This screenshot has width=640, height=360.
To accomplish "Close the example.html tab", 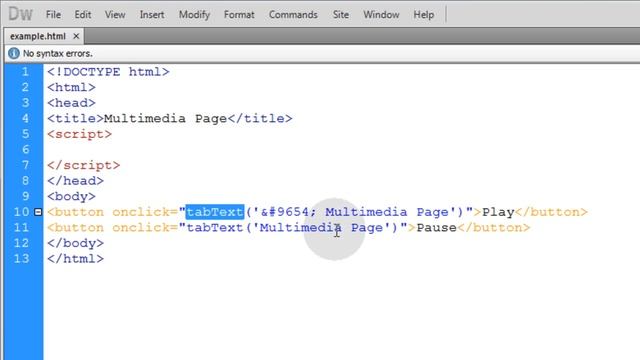I will coord(76,36).
